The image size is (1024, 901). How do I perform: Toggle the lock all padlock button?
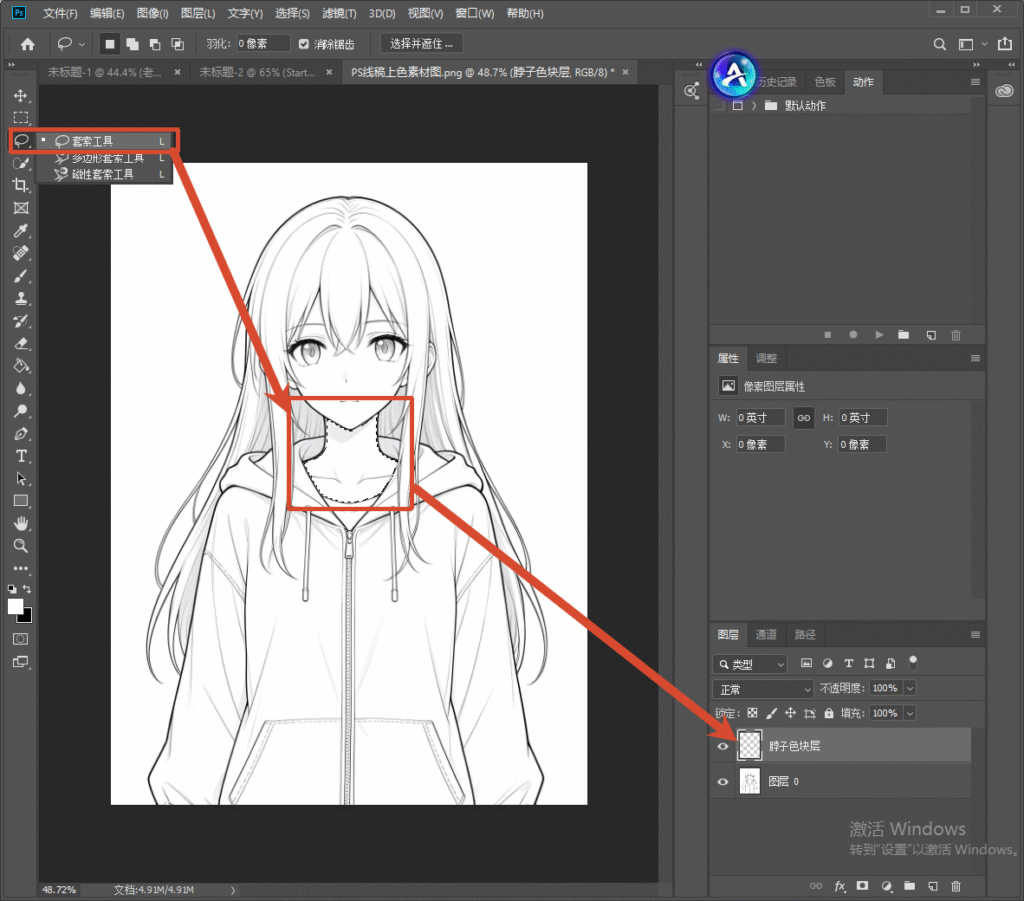[x=829, y=713]
